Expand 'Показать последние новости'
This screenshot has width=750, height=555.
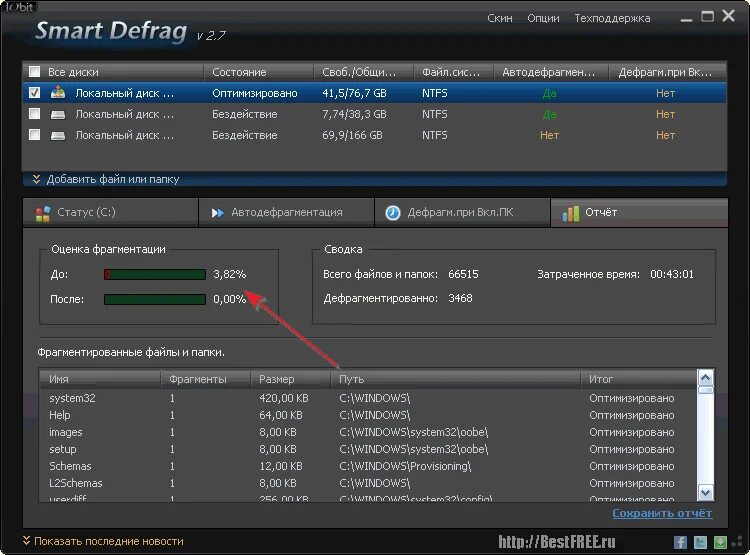[x=103, y=541]
